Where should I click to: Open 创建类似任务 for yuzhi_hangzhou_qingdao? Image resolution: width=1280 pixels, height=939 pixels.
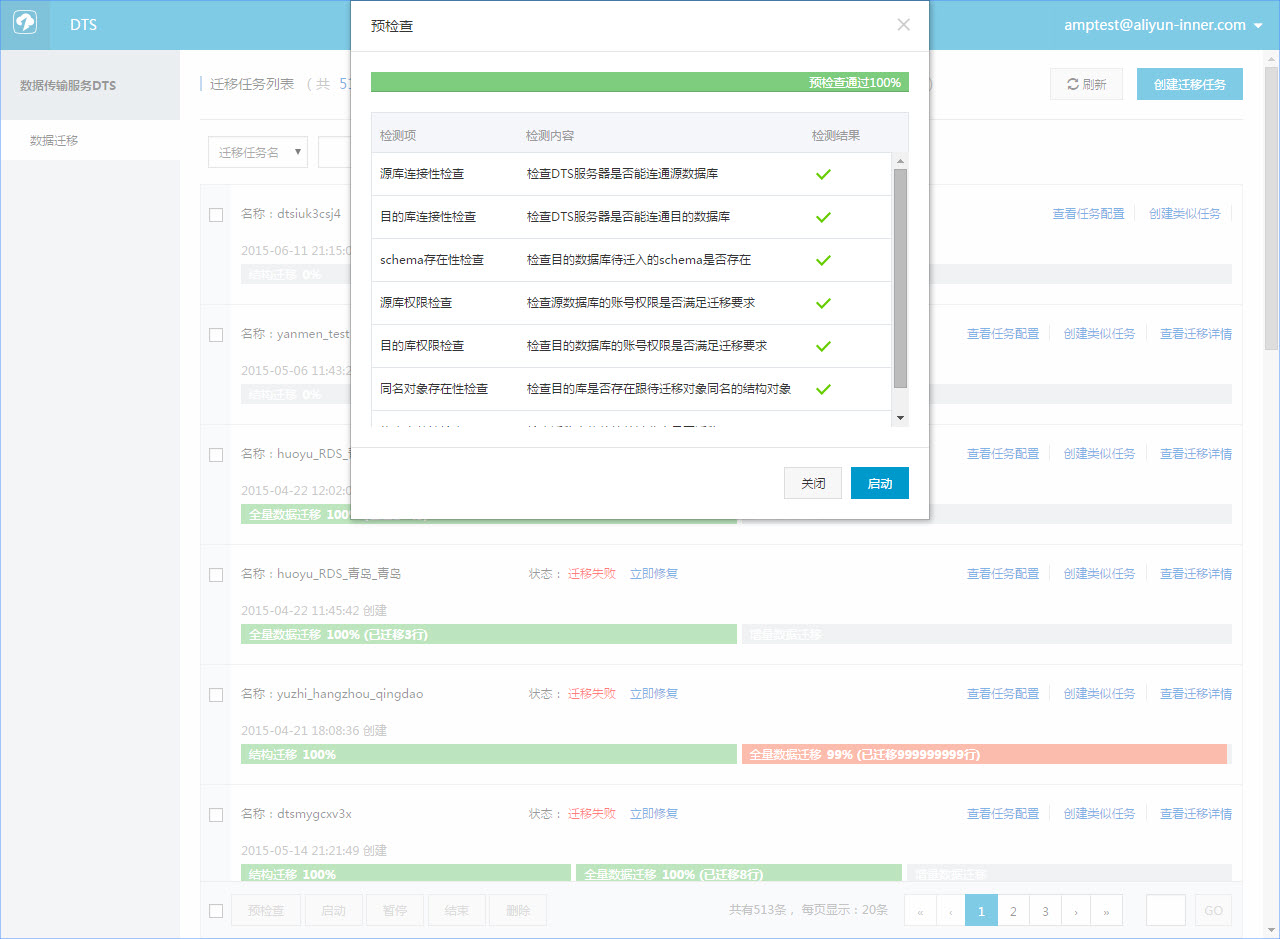tap(1100, 694)
